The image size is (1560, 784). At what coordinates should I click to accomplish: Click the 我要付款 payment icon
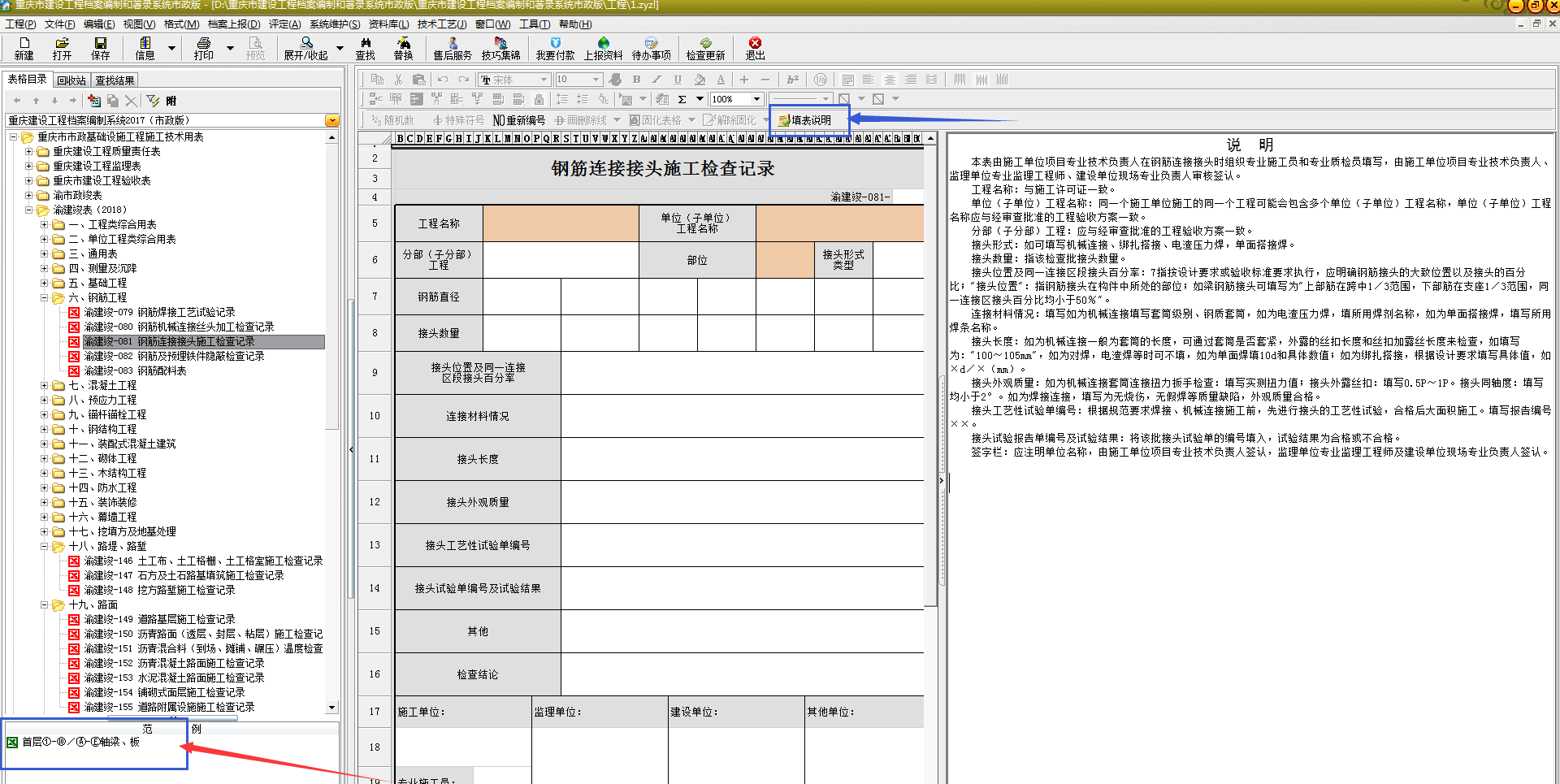(x=555, y=48)
